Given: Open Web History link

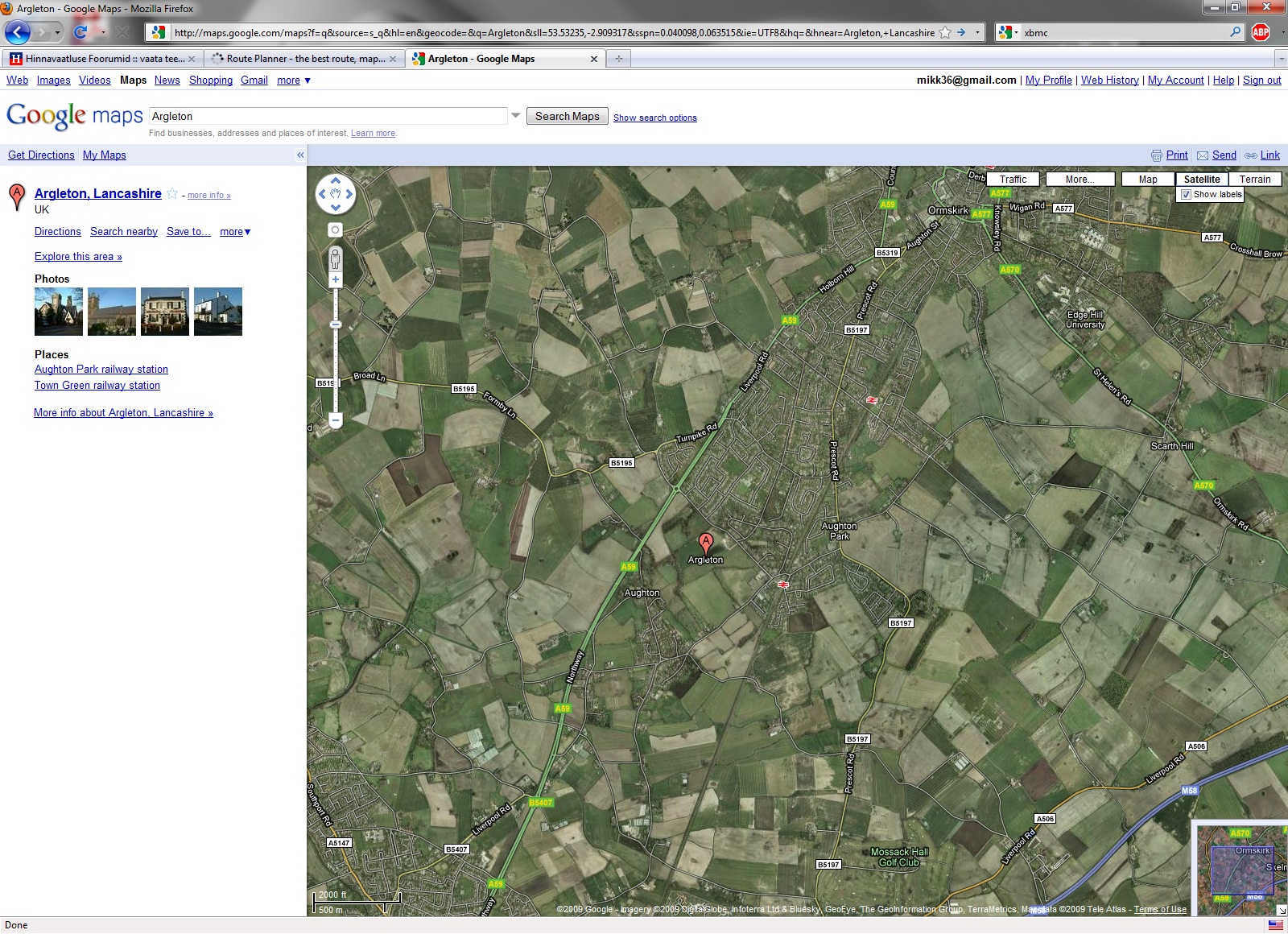Looking at the screenshot, I should pyautogui.click(x=1109, y=81).
